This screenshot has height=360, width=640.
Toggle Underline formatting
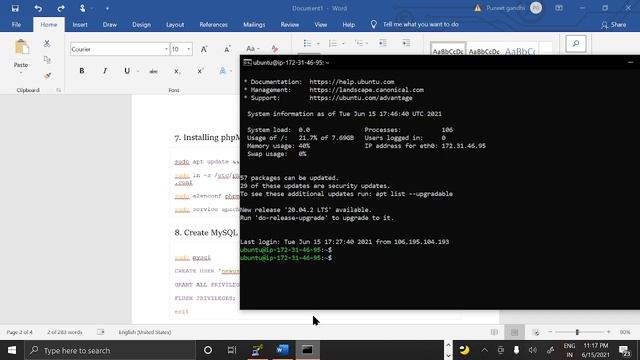click(x=127, y=71)
